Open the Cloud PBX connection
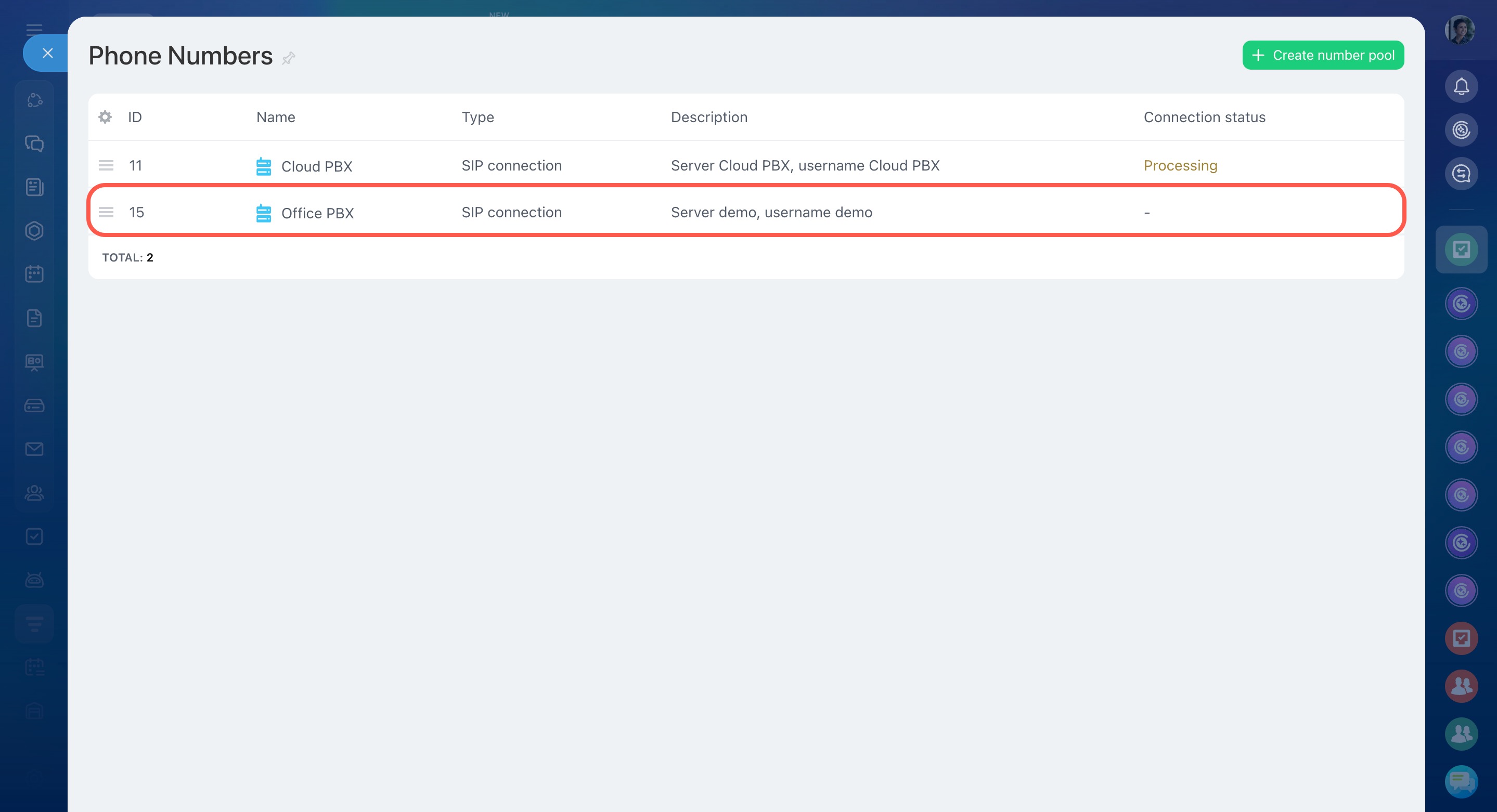The width and height of the screenshot is (1497, 812). pyautogui.click(x=316, y=167)
